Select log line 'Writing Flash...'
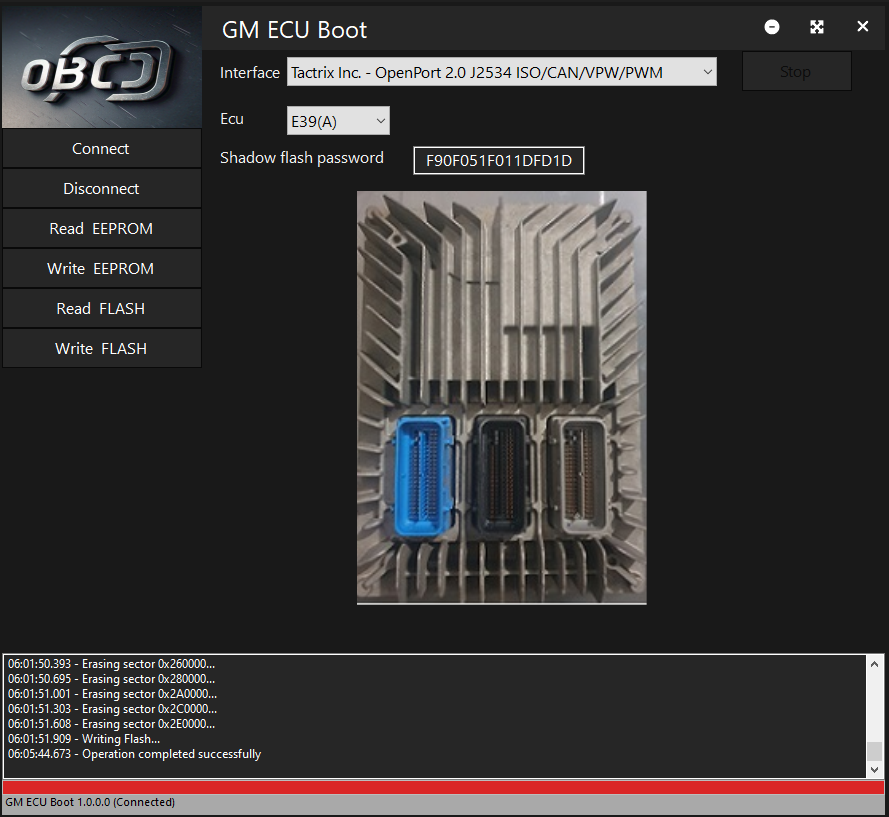The image size is (889, 817). coord(84,739)
